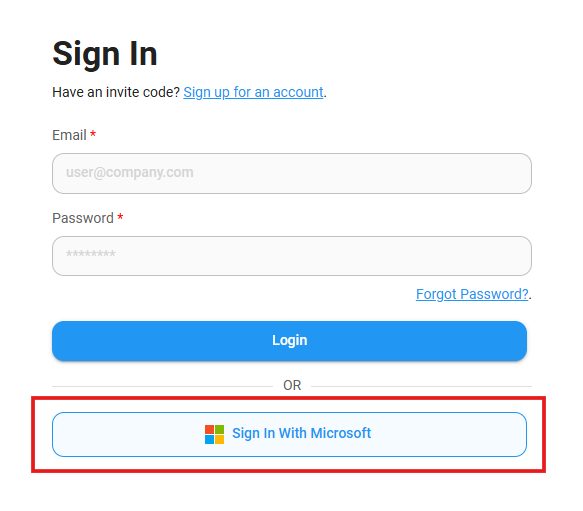The width and height of the screenshot is (583, 511).
Task: Click the divider line right of OR
Action: [x=421, y=386]
